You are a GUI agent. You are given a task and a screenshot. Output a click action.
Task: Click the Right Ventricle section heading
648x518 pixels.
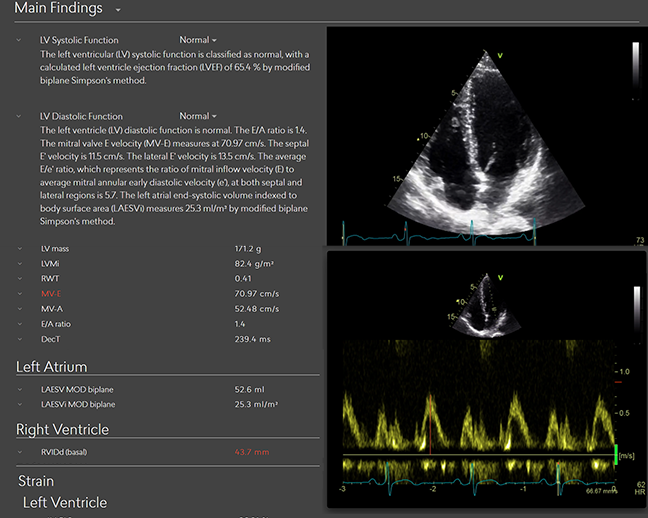coord(62,430)
